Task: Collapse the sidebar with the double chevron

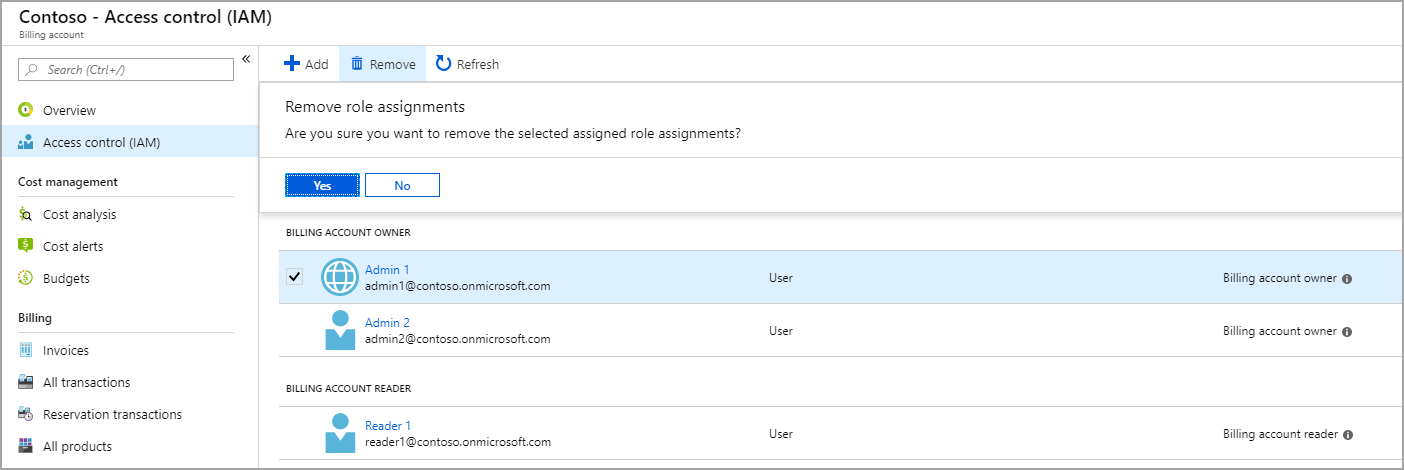Action: [246, 59]
